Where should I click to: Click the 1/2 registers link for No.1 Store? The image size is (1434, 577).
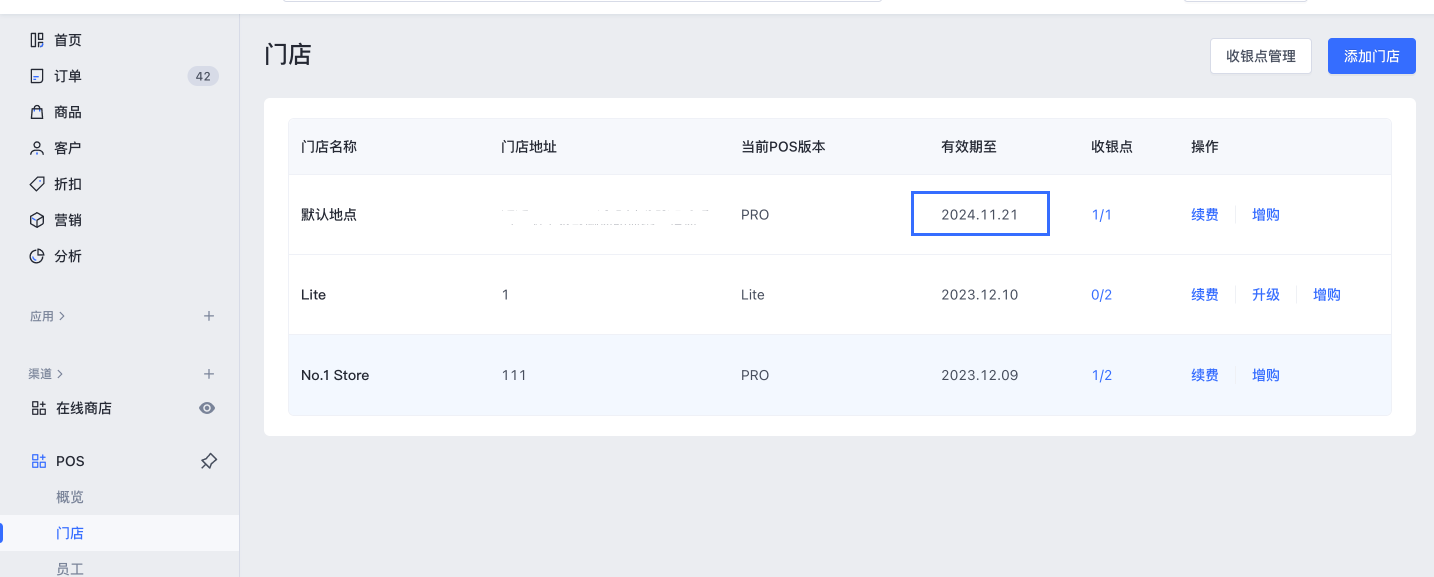coord(1101,375)
